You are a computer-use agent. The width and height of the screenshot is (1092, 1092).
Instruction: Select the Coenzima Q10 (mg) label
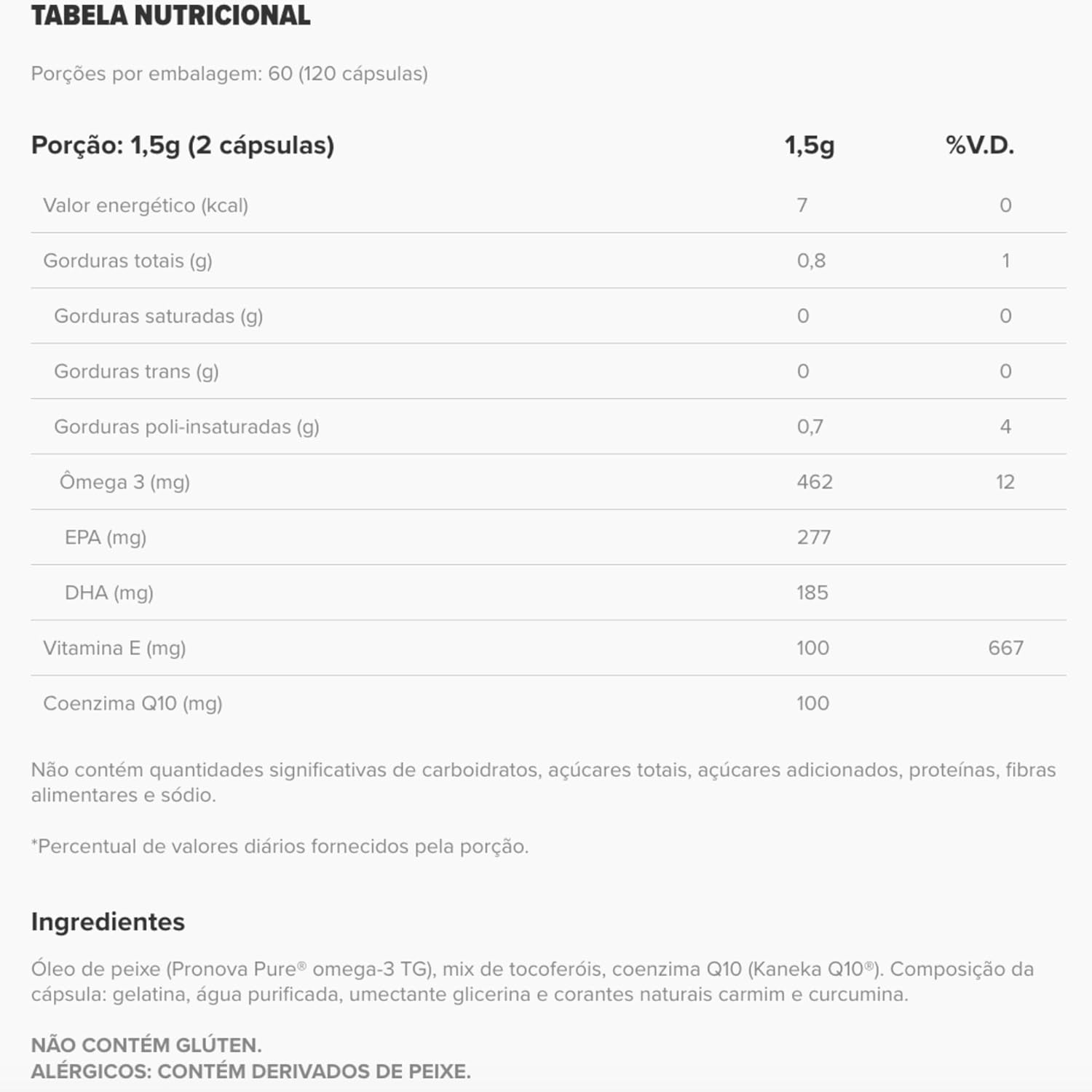[x=132, y=703]
